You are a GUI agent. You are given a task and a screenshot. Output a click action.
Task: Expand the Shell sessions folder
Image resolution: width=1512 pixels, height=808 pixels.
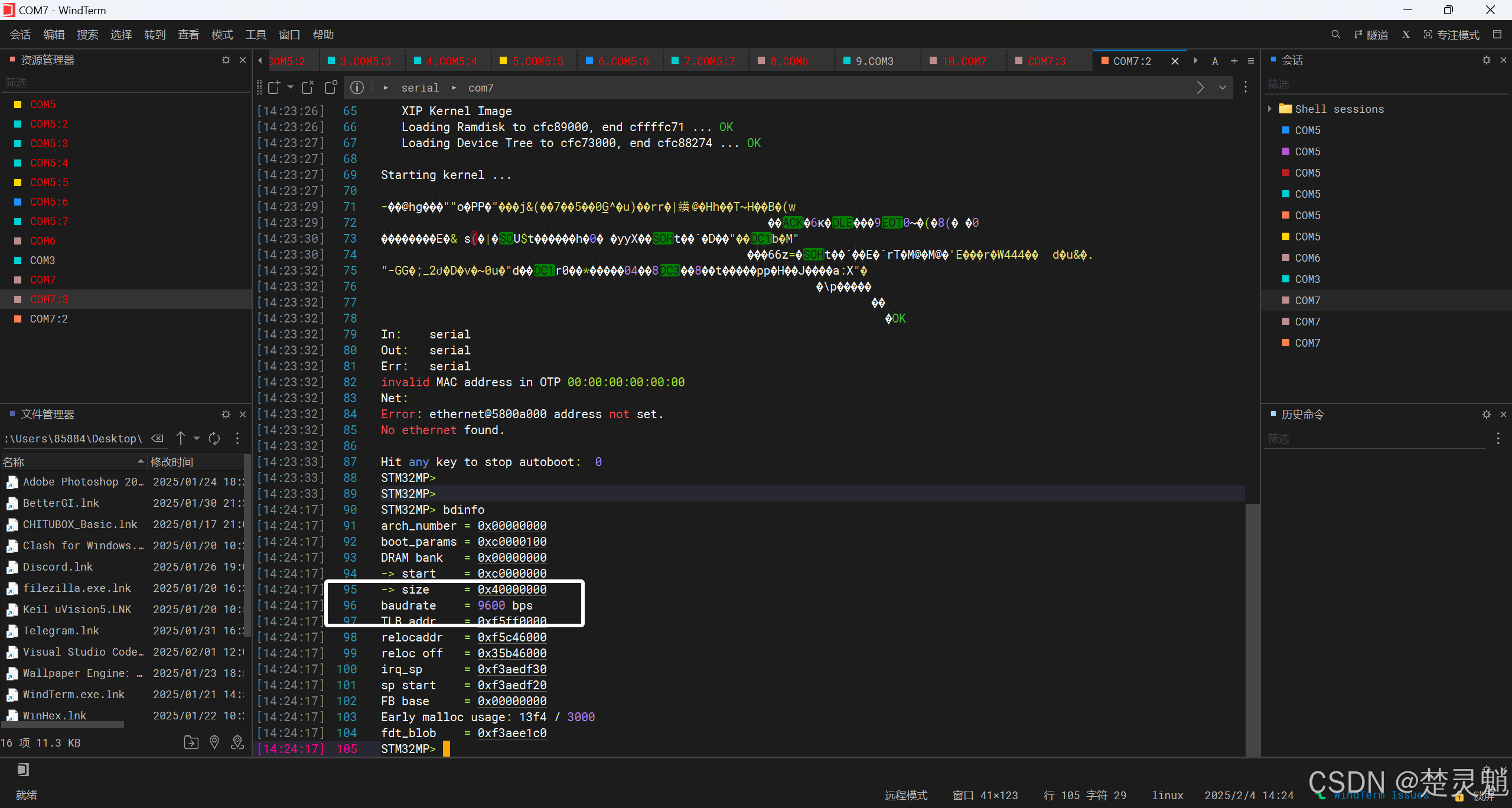1270,109
